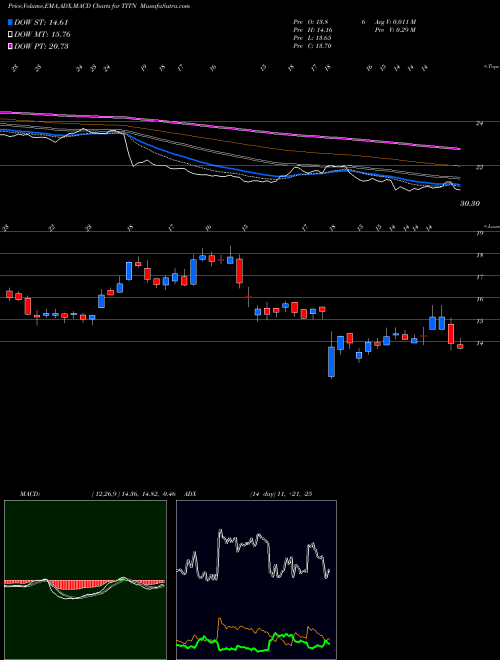Click the tall blue candle at the chart's lowest price
Screen dimensions: 500x660
click(x=332, y=361)
